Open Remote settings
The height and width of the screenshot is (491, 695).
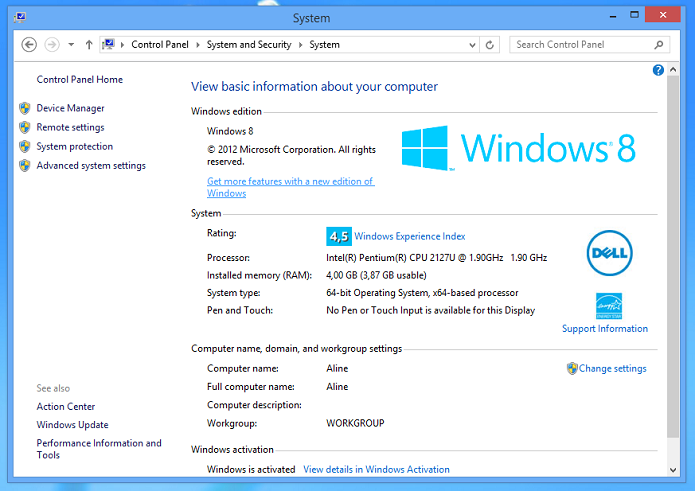point(70,128)
